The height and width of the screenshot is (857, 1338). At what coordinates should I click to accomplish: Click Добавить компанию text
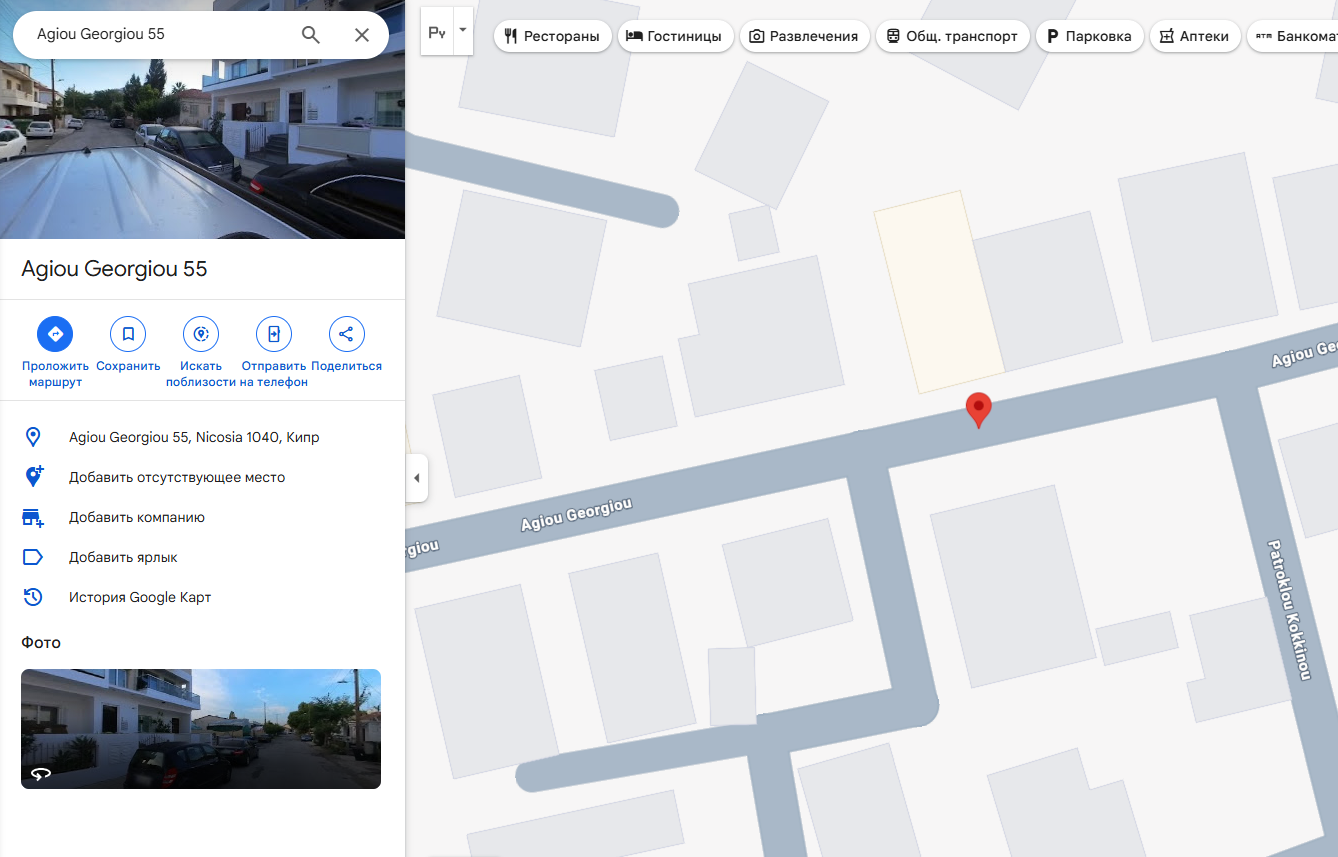pyautogui.click(x=137, y=517)
